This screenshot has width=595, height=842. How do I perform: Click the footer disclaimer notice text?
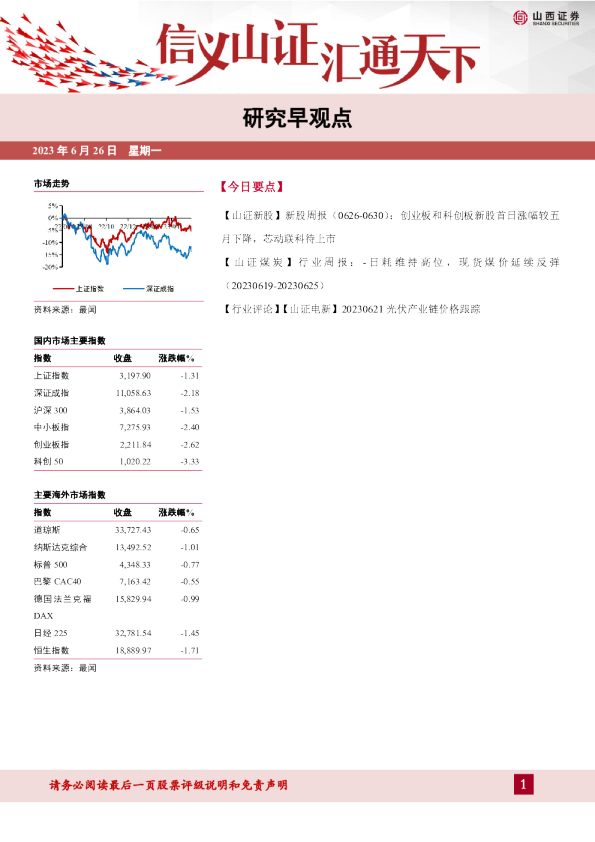click(169, 785)
